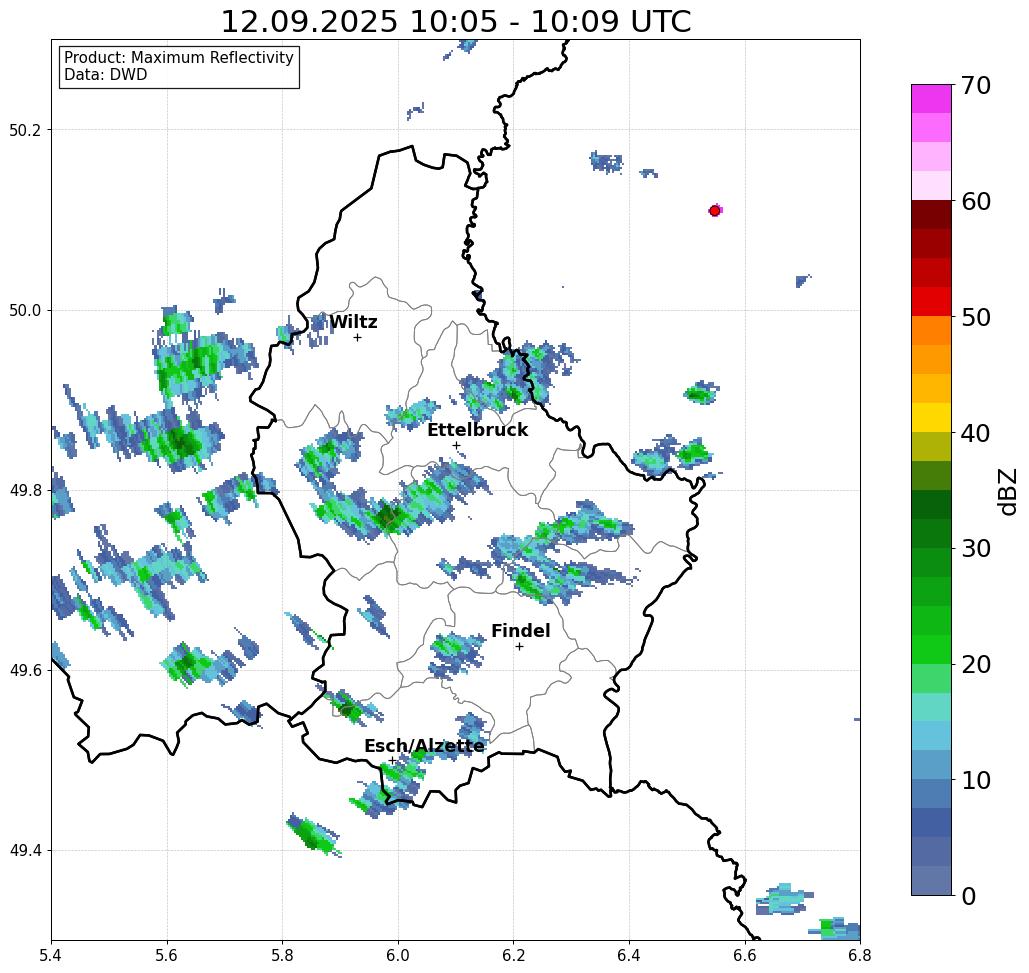1029x973 pixels.
Task: Click the red high-reflectivity dot on the map
Action: click(x=715, y=211)
